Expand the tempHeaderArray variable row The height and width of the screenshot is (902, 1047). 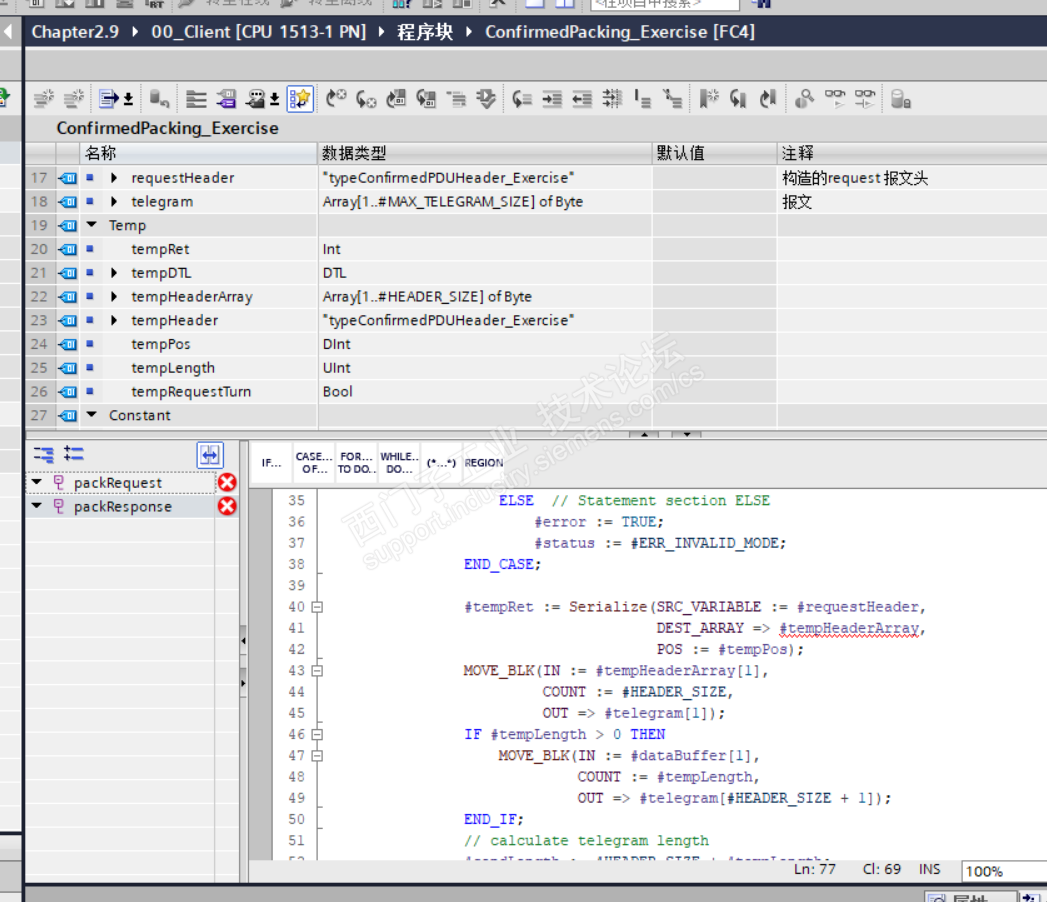click(x=114, y=297)
